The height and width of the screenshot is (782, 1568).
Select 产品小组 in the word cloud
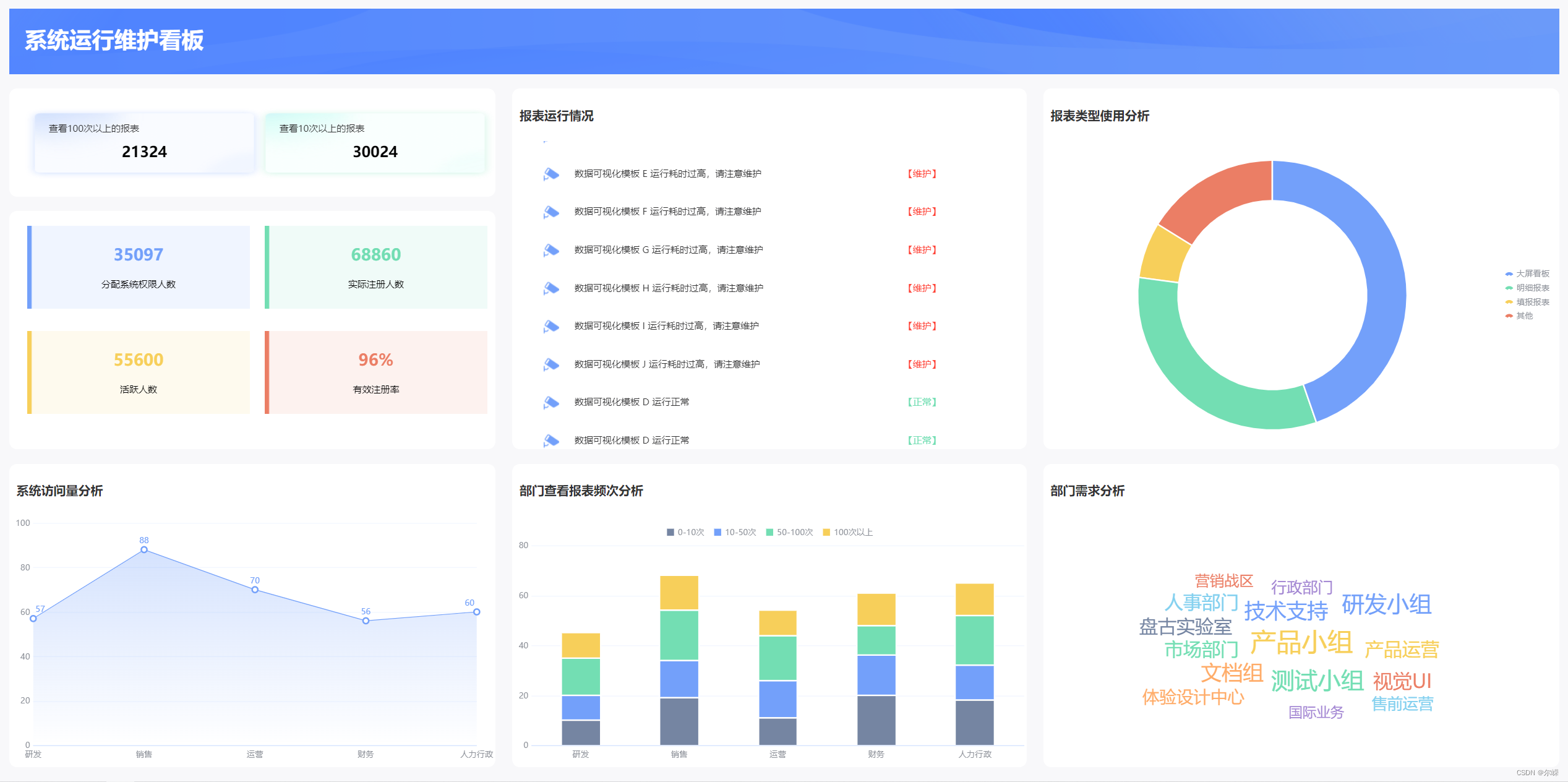pos(1301,642)
